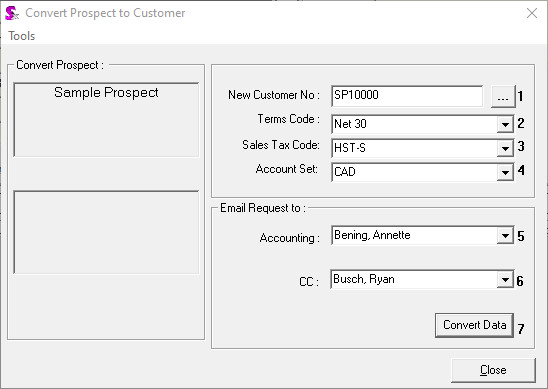Click the application icon in title bar
Viewport: 548px width, 389px height.
(12, 13)
